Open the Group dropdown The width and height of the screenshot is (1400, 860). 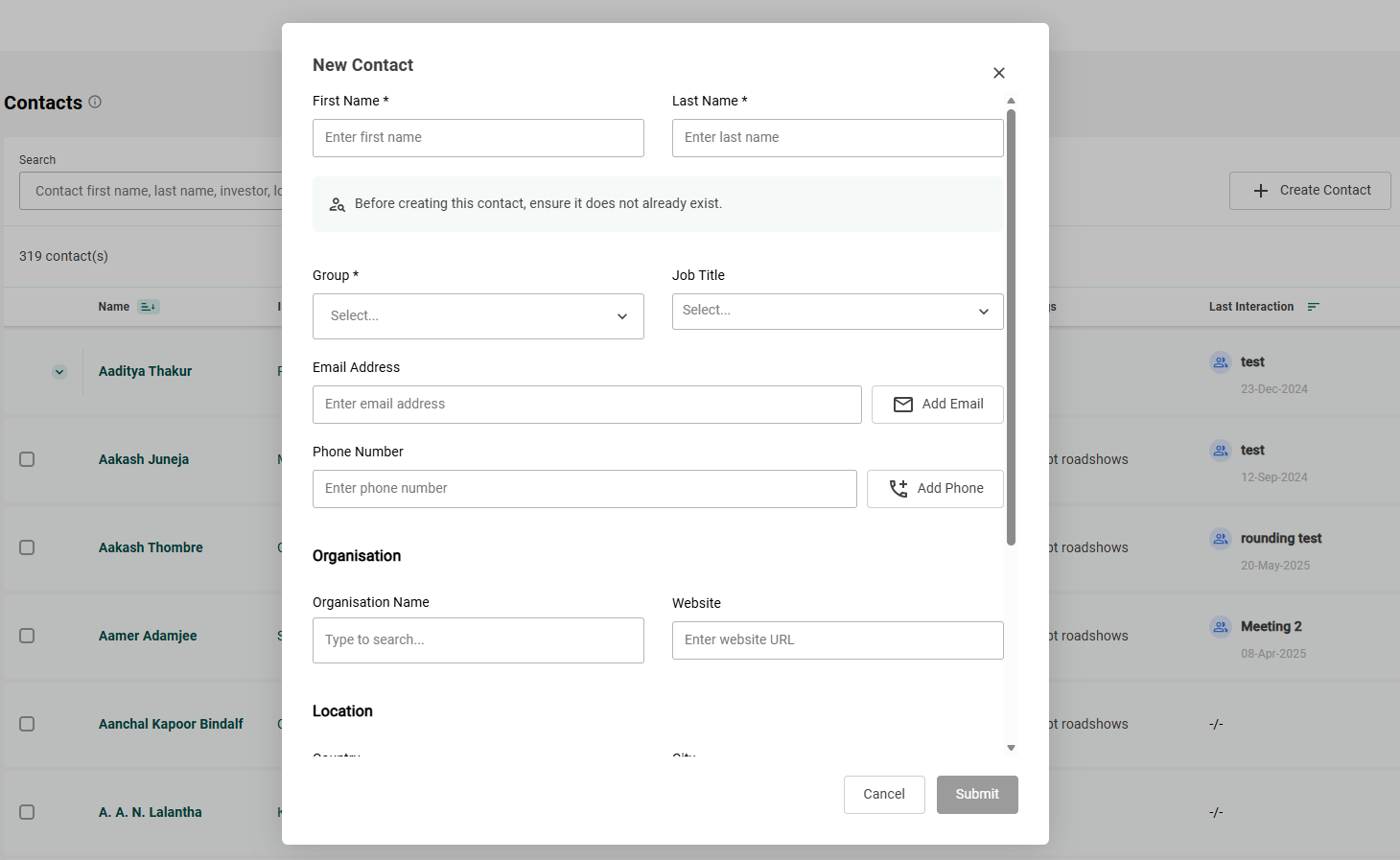[478, 316]
